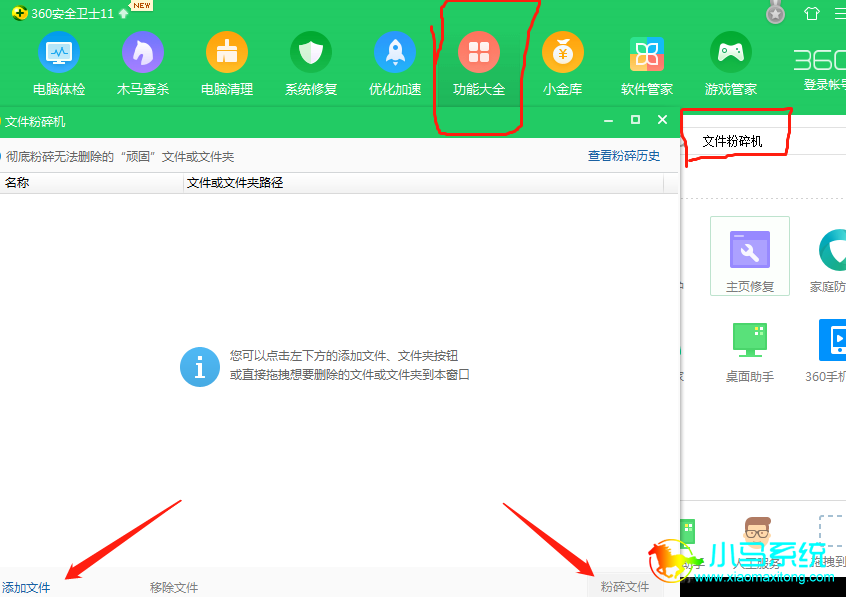Viewport: 846px width, 597px height.
Task: Open 木马查杀 trojan scan icon
Action: [142, 52]
